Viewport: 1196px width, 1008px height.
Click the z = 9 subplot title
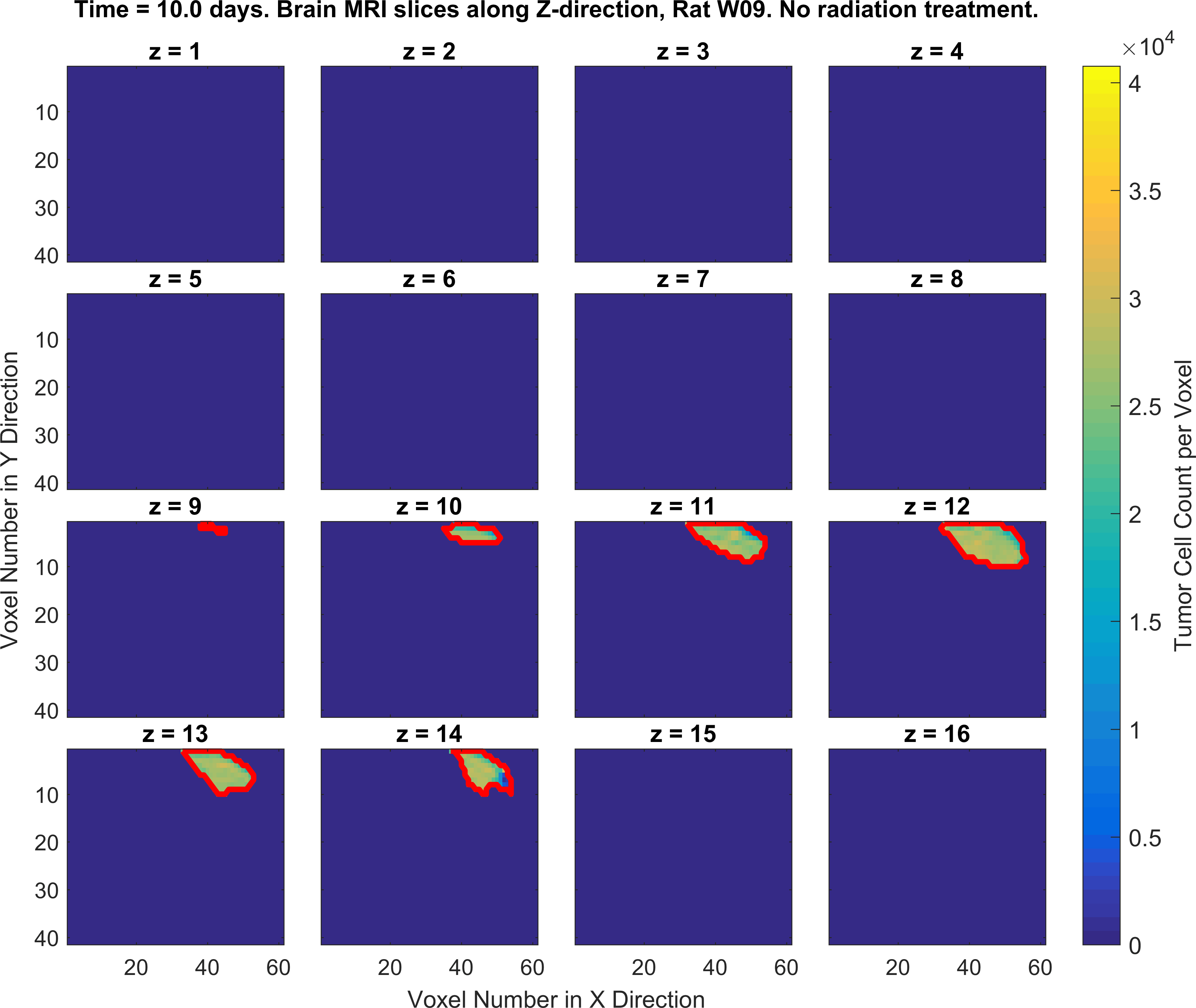click(x=175, y=506)
